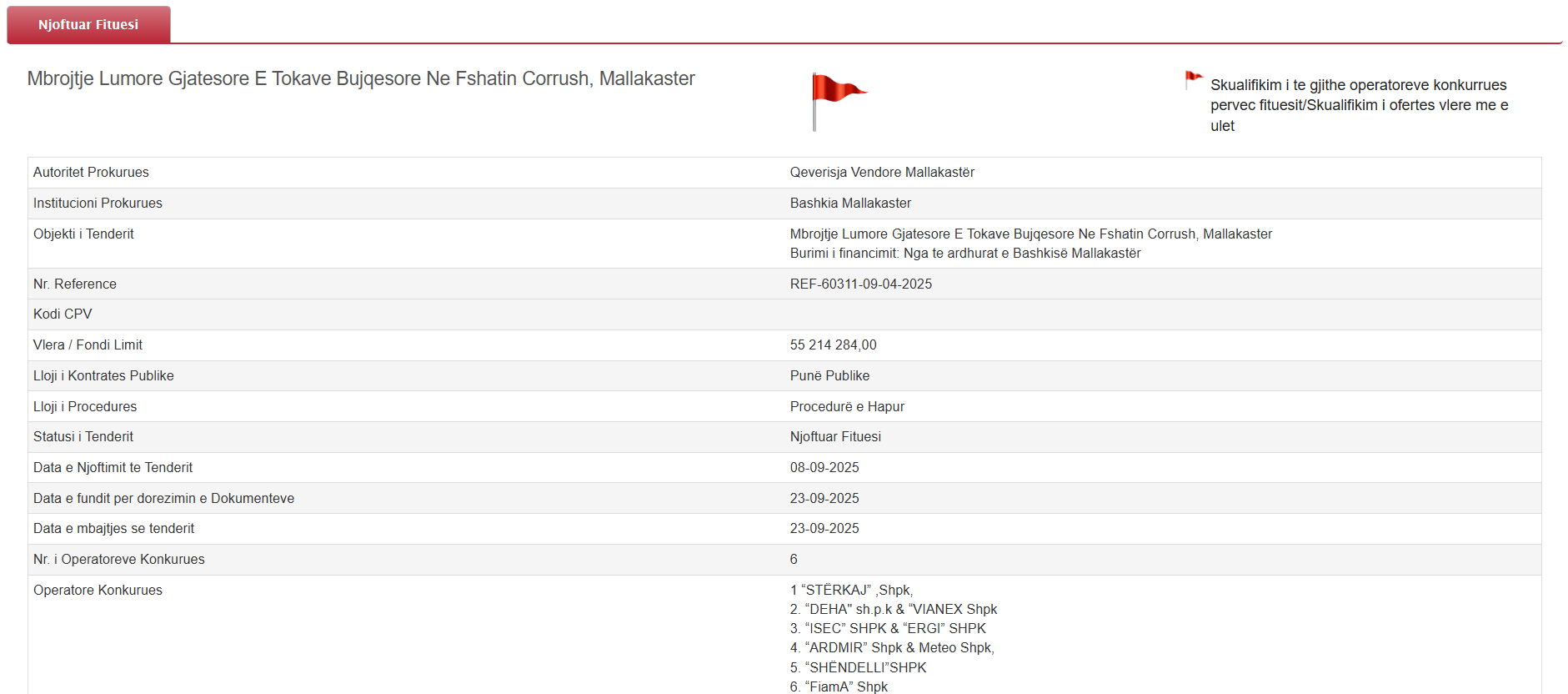Select the announcement date 08-09-2025

(824, 467)
